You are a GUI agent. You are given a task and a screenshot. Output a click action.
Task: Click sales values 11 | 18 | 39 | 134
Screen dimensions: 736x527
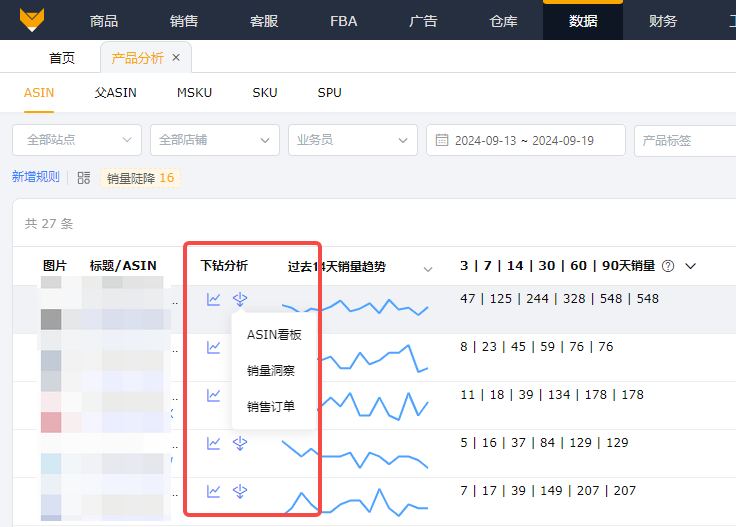[x=552, y=394]
